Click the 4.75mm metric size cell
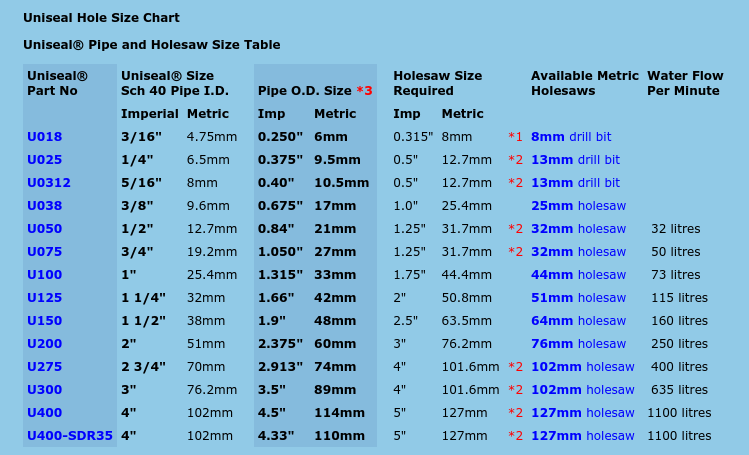The height and width of the screenshot is (455, 749). tap(212, 137)
